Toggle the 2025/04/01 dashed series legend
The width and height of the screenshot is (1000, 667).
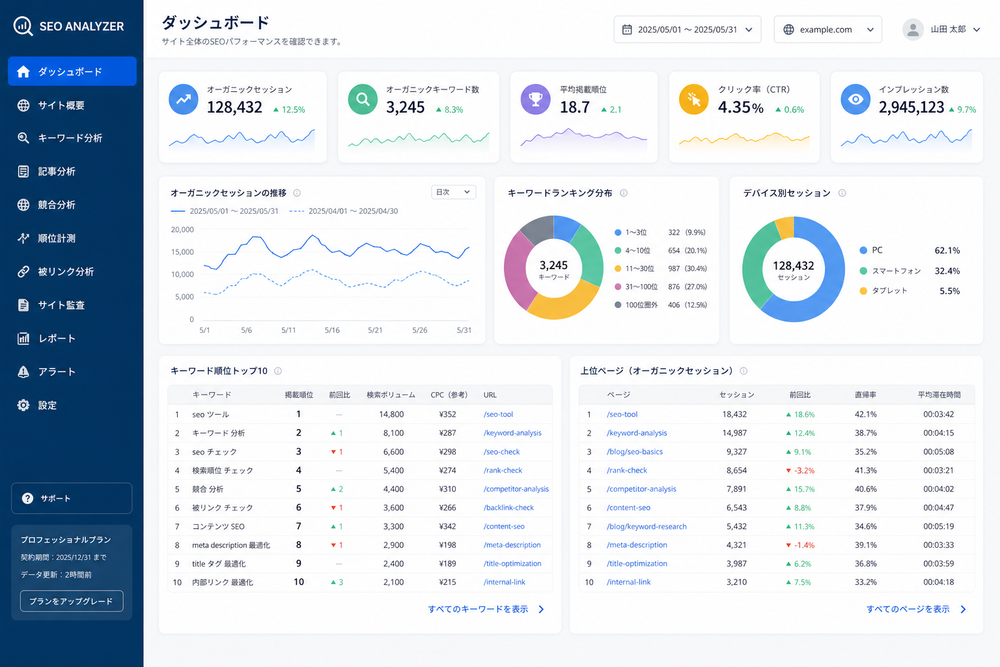(344, 211)
